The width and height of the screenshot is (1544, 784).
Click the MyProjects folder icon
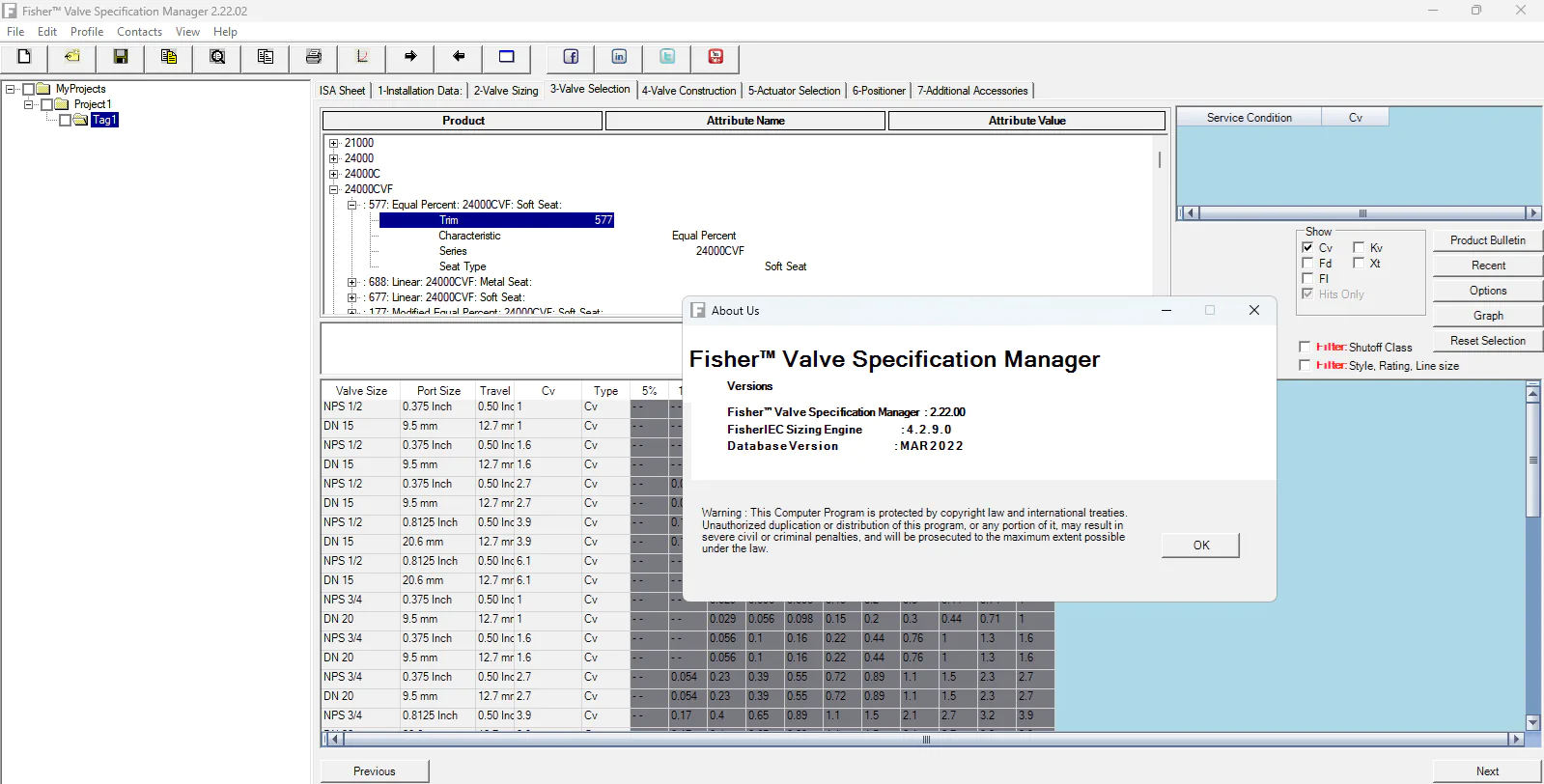click(x=43, y=89)
